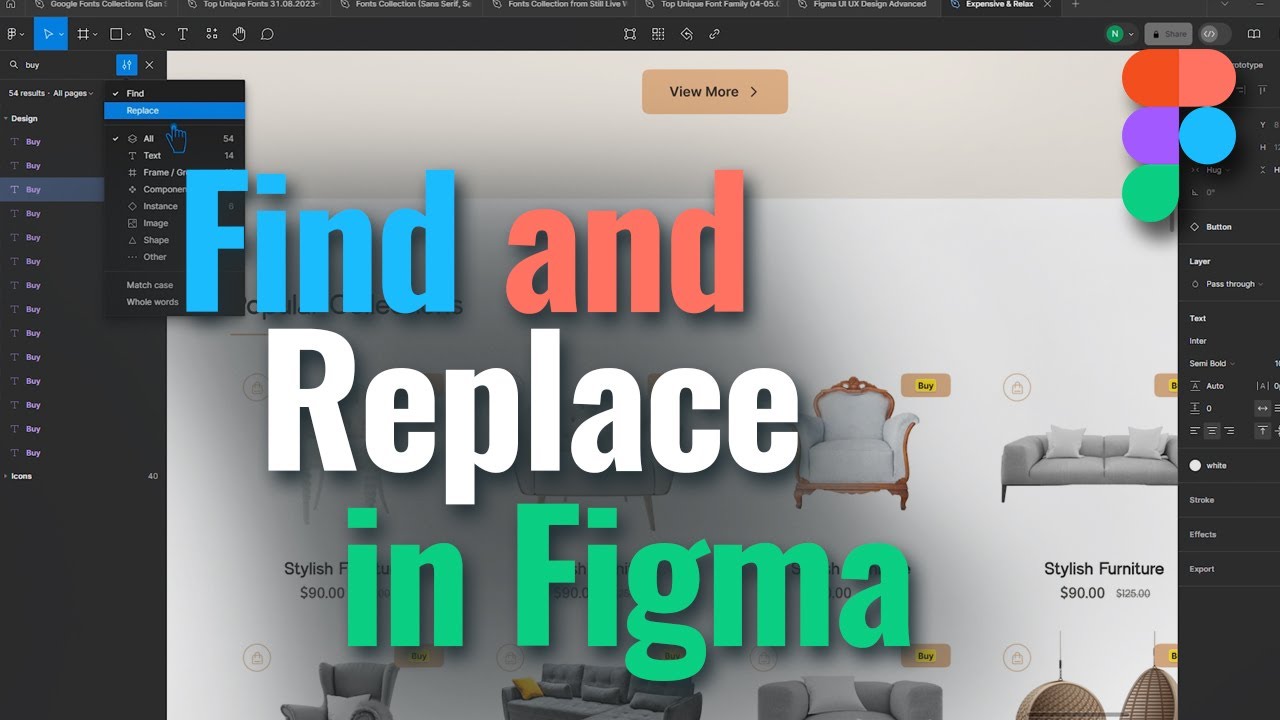Screen dimensions: 1280x720
Task: Collapse the Design results group
Action: click(5, 118)
